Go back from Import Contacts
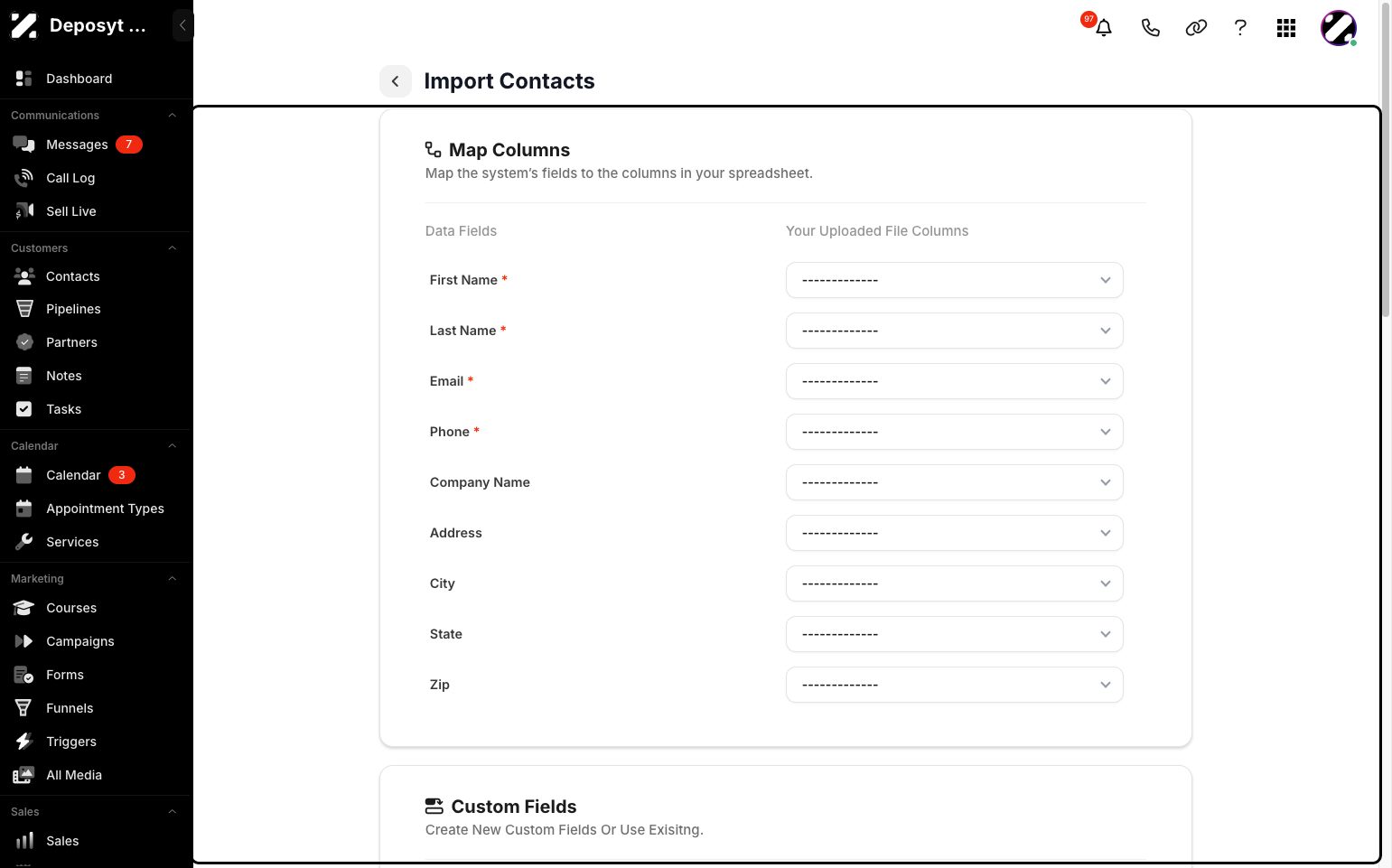Viewport: 1392px width, 868px height. pos(395,81)
